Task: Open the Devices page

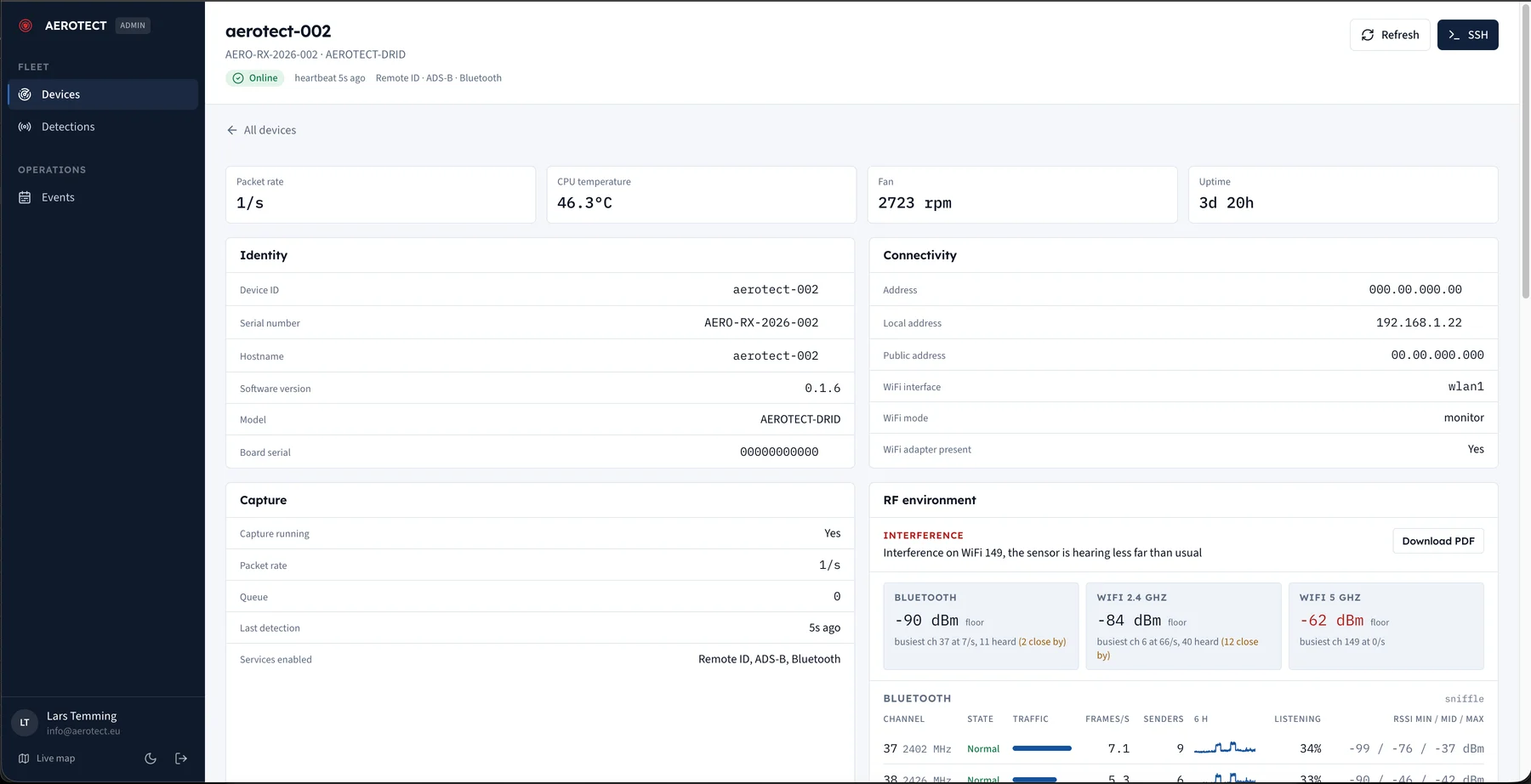Action: [x=103, y=94]
